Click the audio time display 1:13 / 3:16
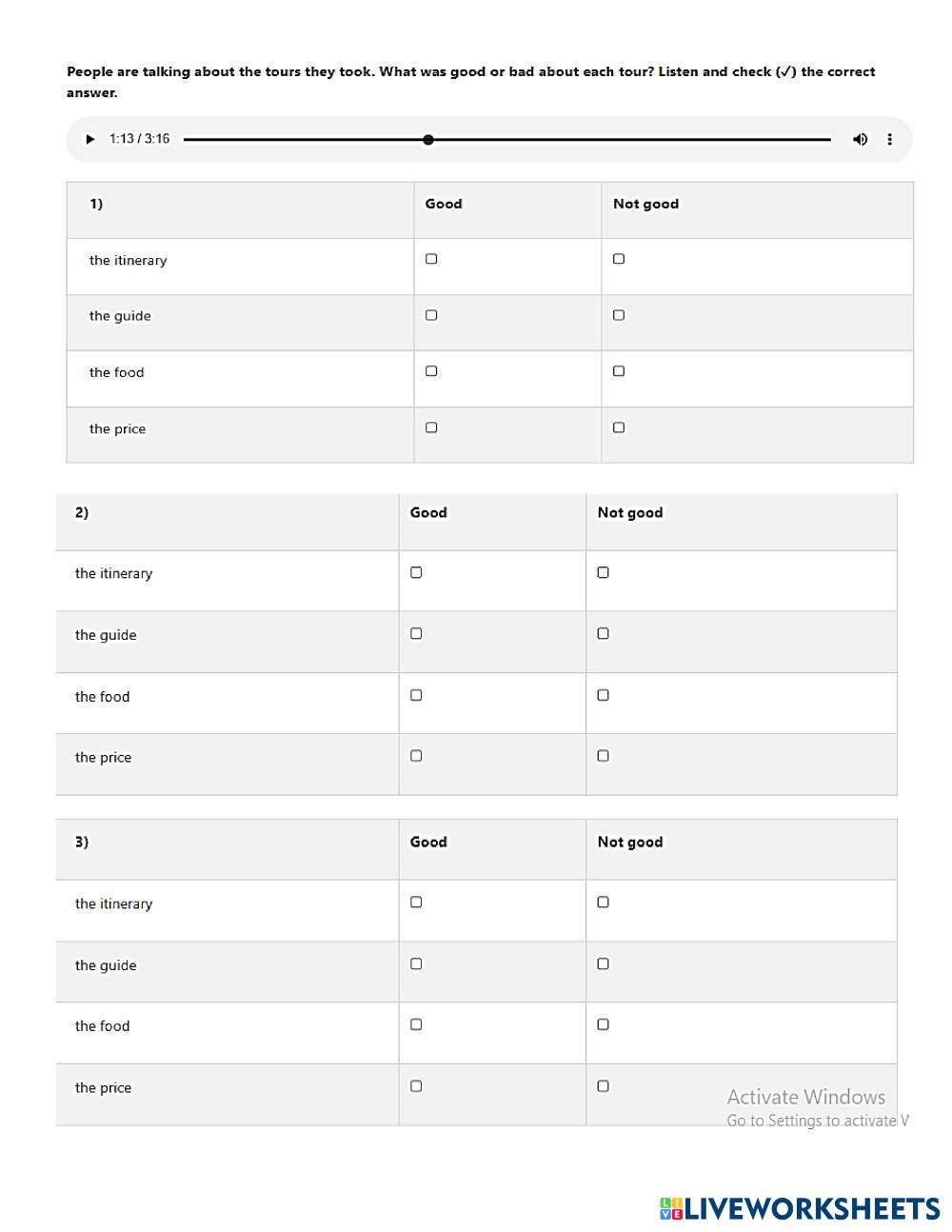The height and width of the screenshot is (1232, 952). pyautogui.click(x=139, y=139)
